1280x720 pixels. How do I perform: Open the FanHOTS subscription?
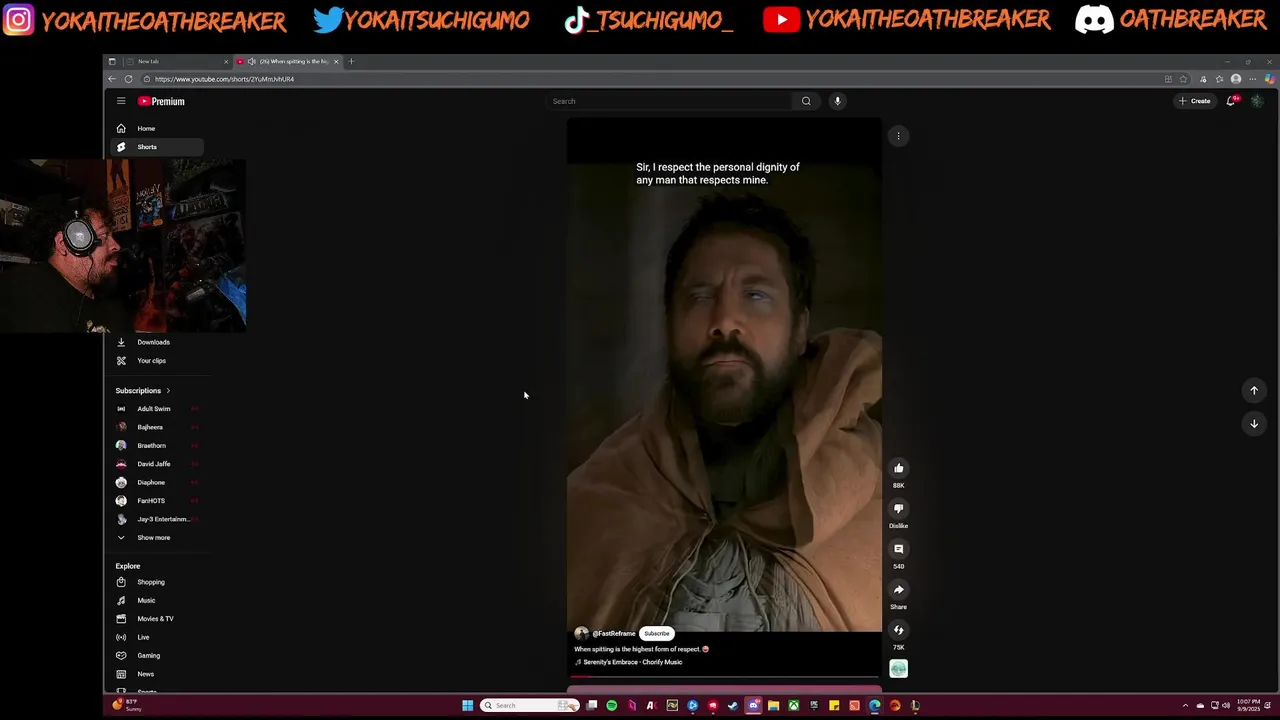point(155,501)
